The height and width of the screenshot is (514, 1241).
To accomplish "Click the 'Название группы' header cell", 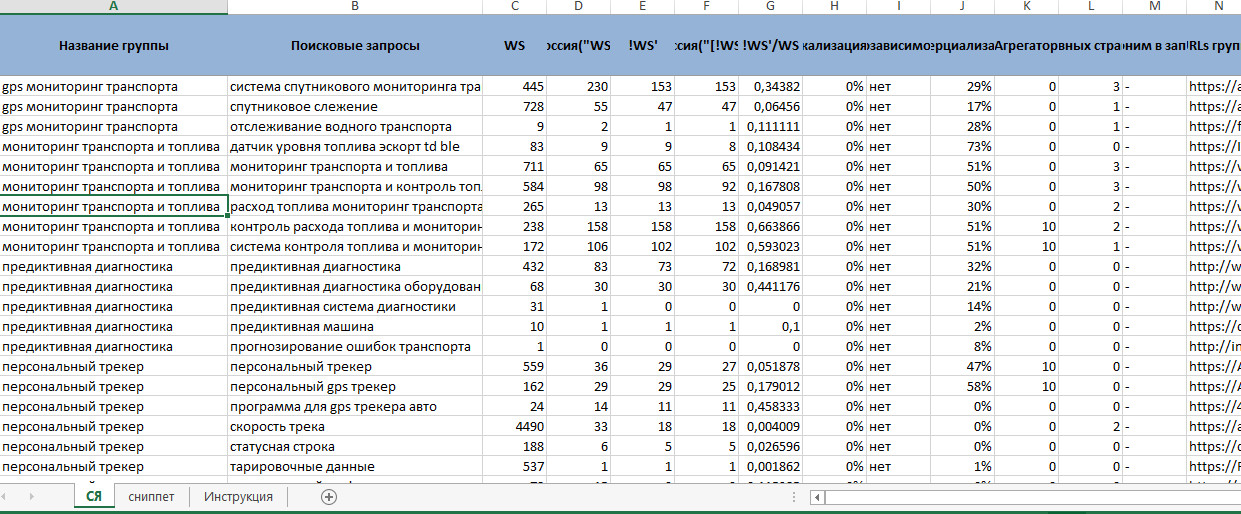I will [113, 46].
